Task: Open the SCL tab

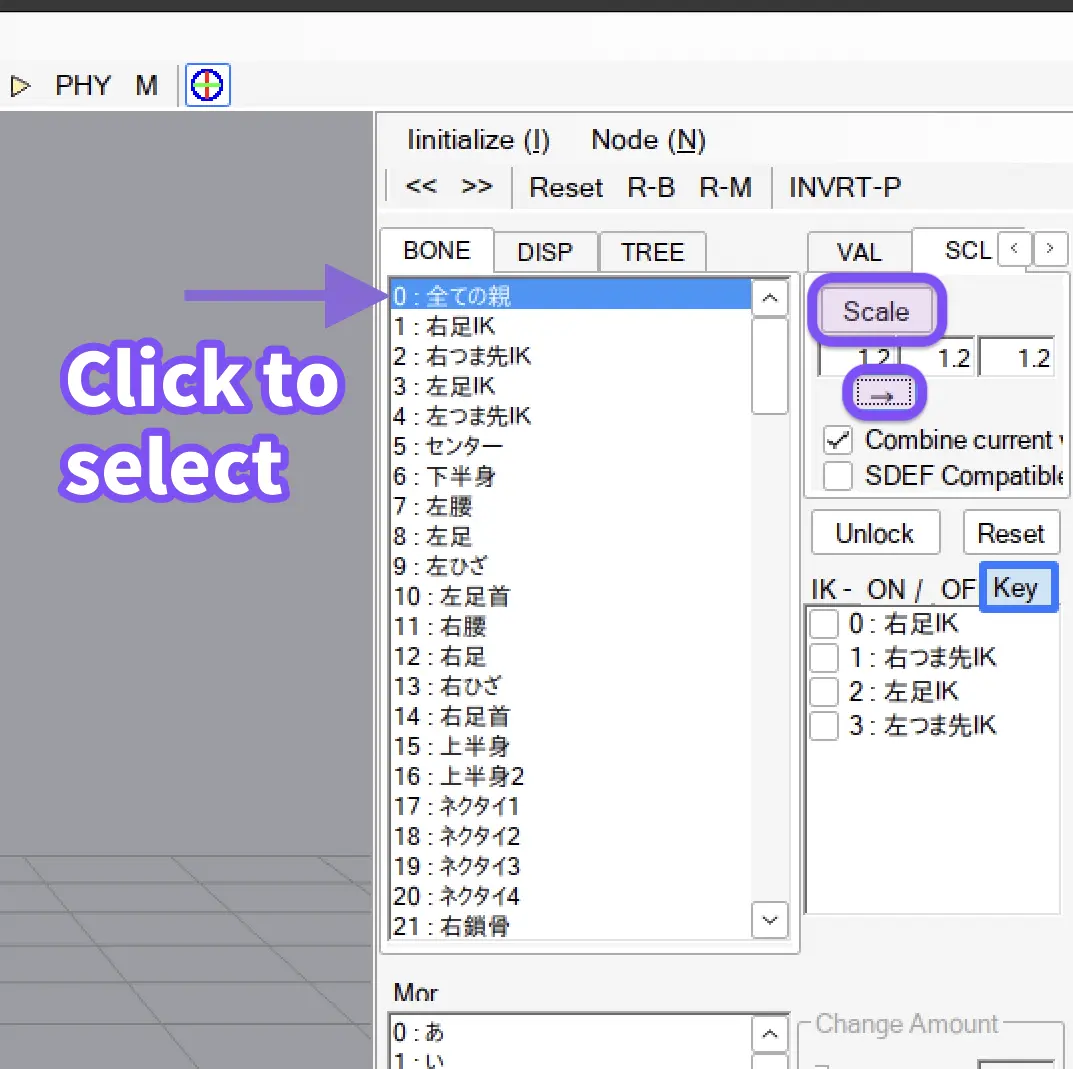Action: pyautogui.click(x=968, y=250)
